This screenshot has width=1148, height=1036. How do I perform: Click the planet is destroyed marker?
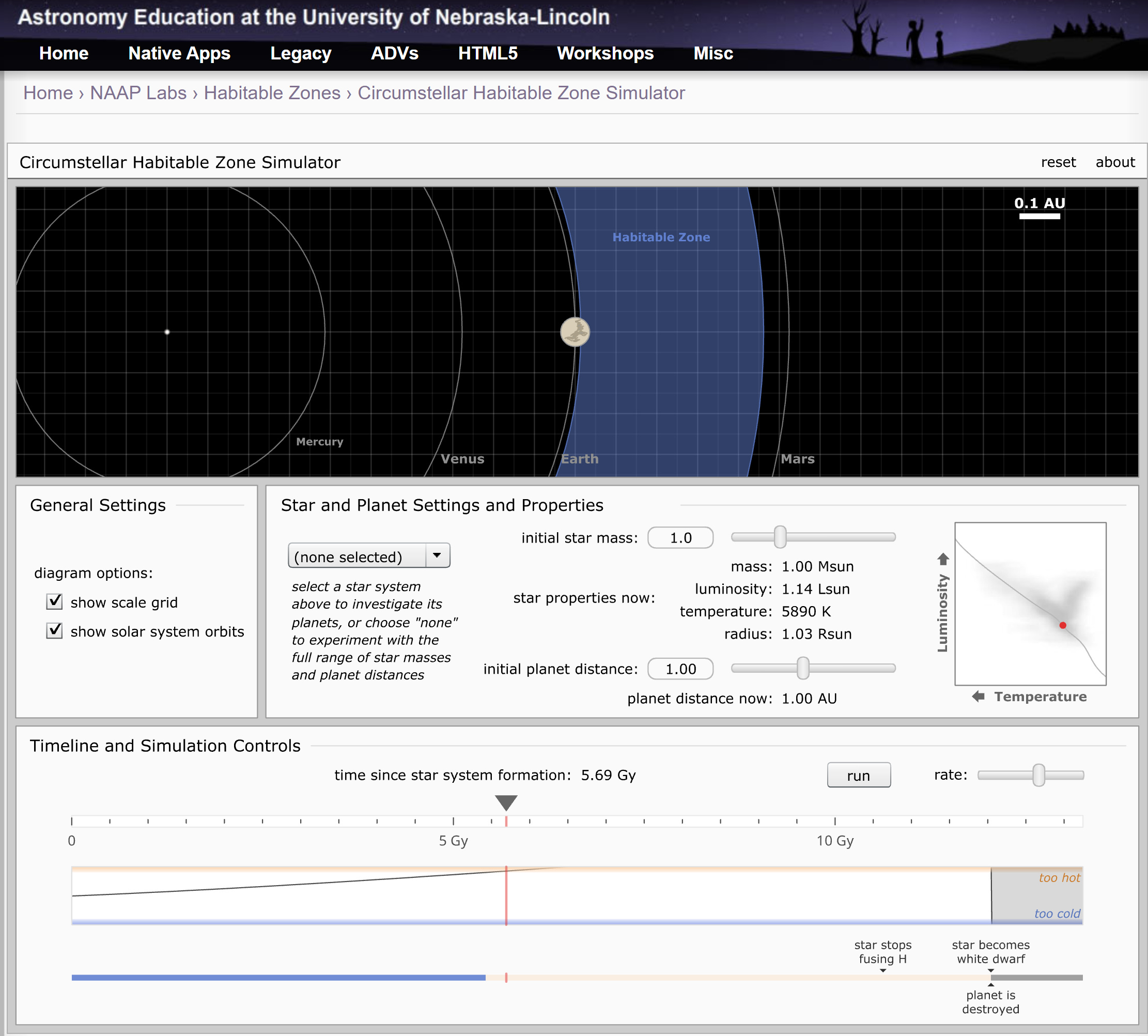pos(990,984)
